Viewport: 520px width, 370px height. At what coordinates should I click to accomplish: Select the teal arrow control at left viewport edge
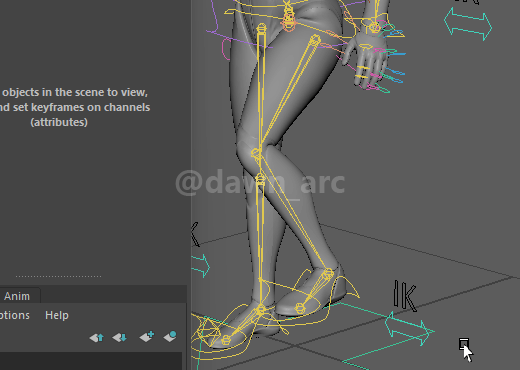coord(201,265)
